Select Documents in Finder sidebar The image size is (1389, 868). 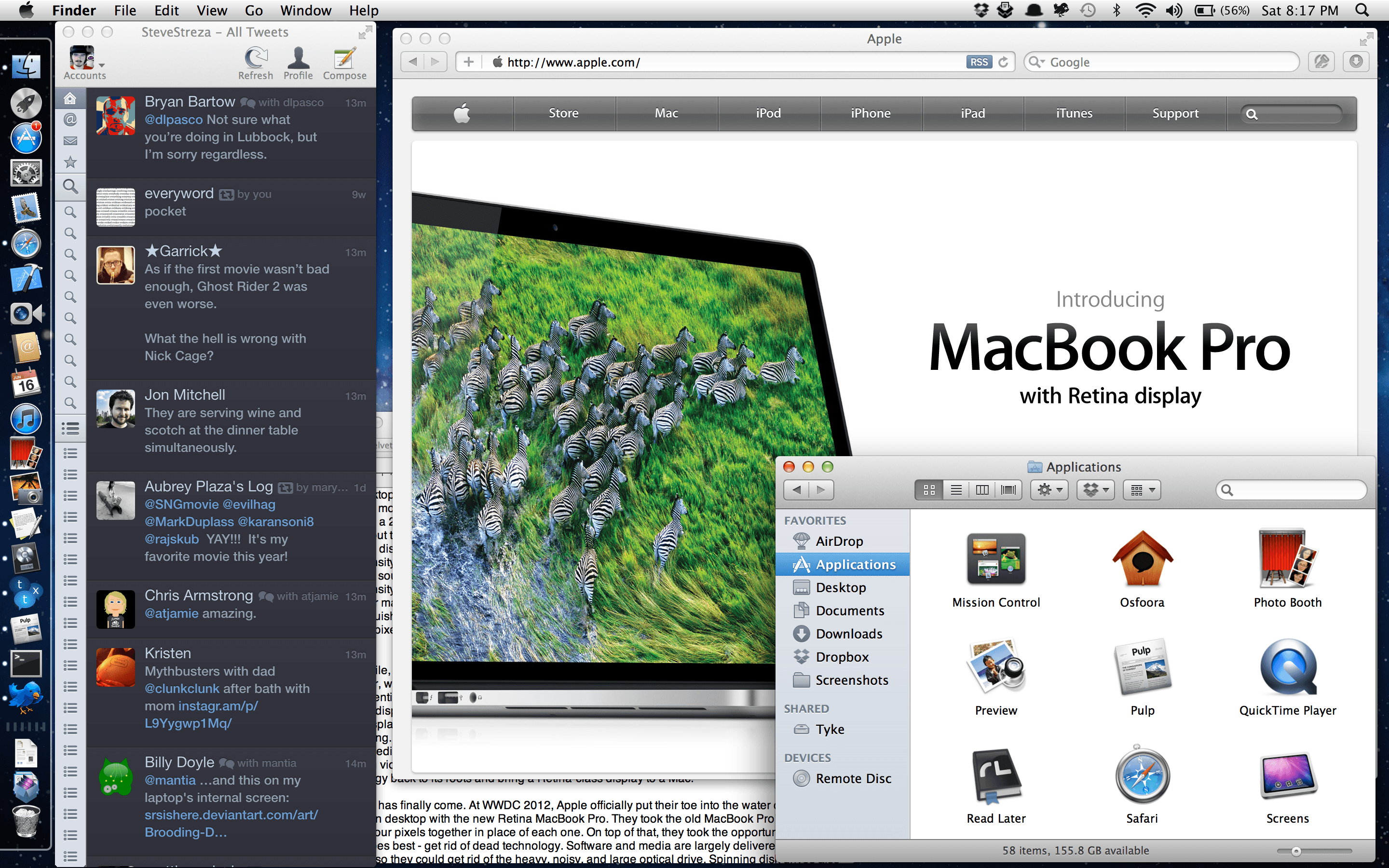[843, 610]
